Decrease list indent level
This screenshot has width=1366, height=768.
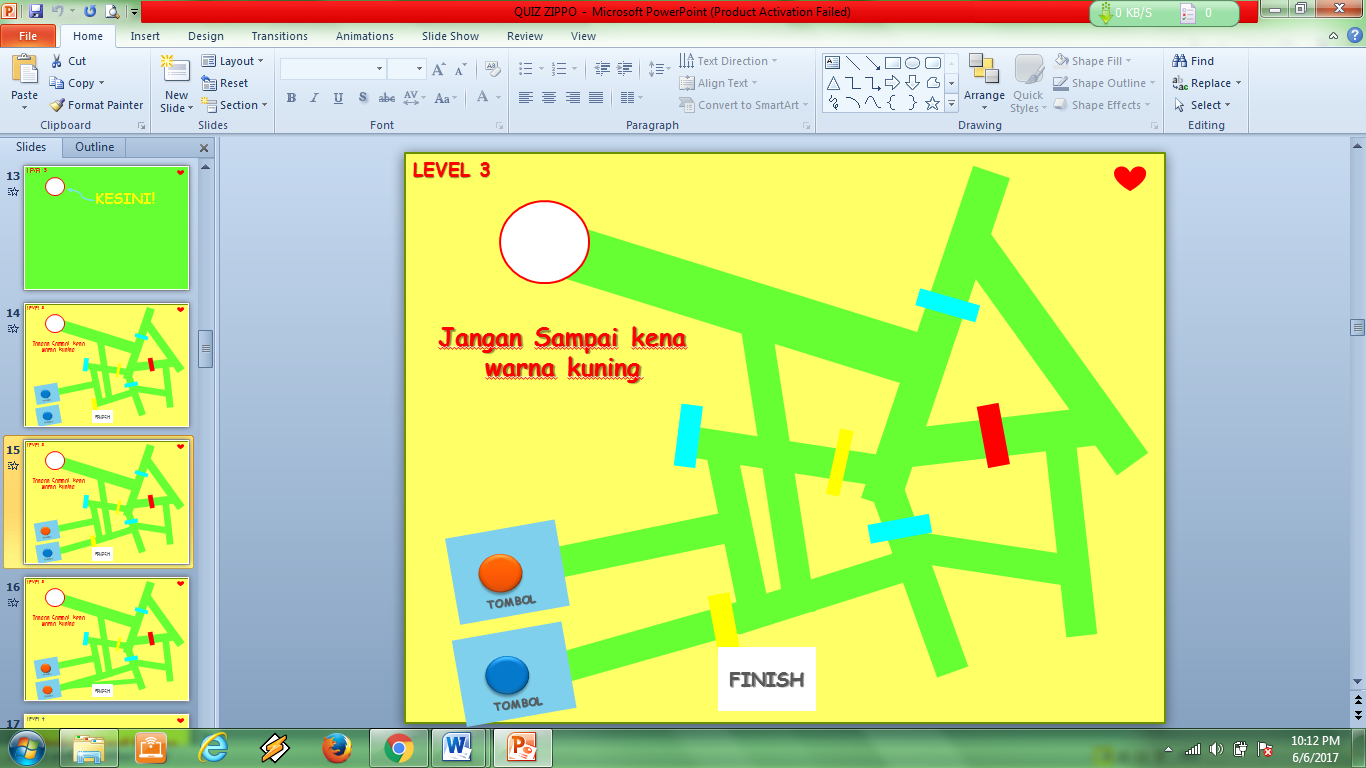(602, 69)
